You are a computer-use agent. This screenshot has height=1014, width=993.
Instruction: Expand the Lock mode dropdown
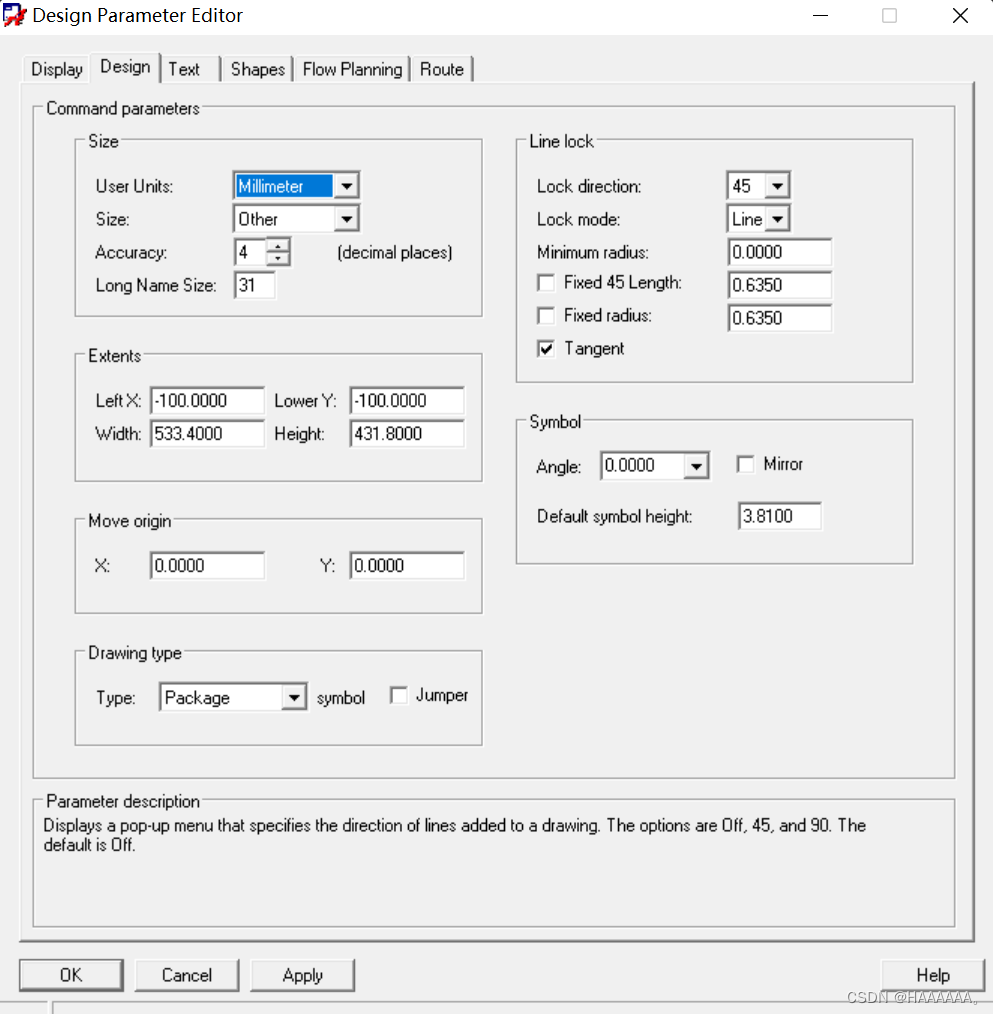coord(778,219)
